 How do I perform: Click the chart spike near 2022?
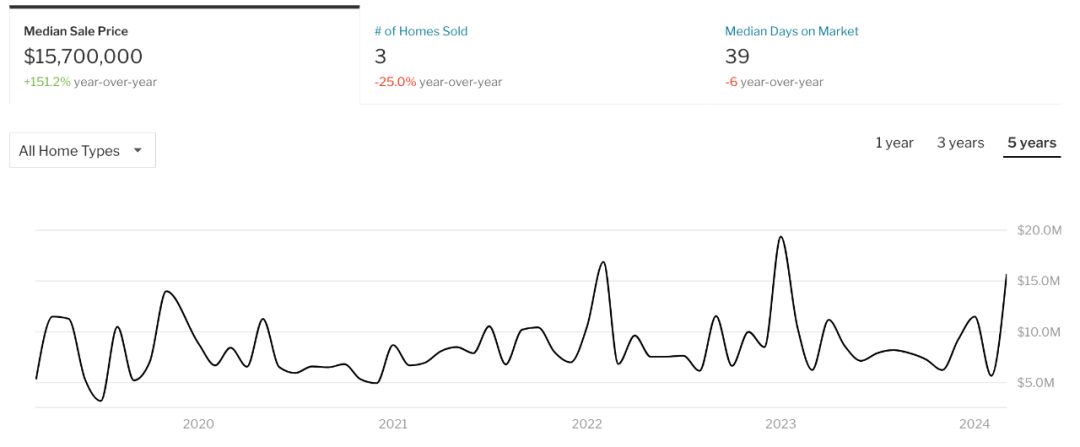click(x=603, y=262)
